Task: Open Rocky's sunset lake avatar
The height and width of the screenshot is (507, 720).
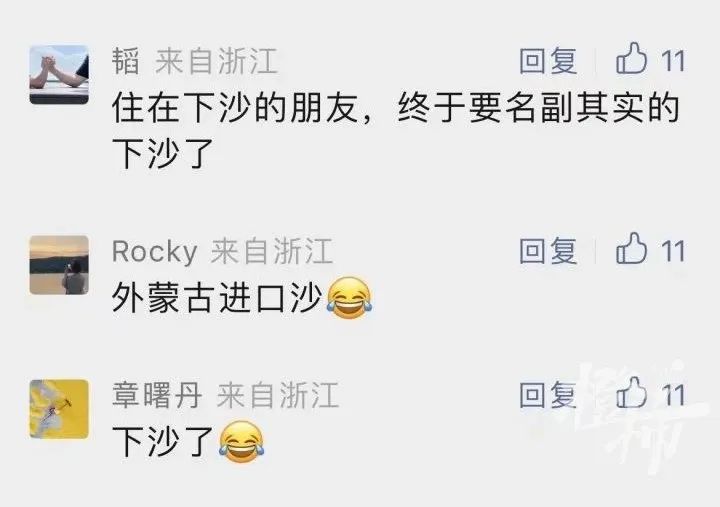Action: click(x=59, y=265)
